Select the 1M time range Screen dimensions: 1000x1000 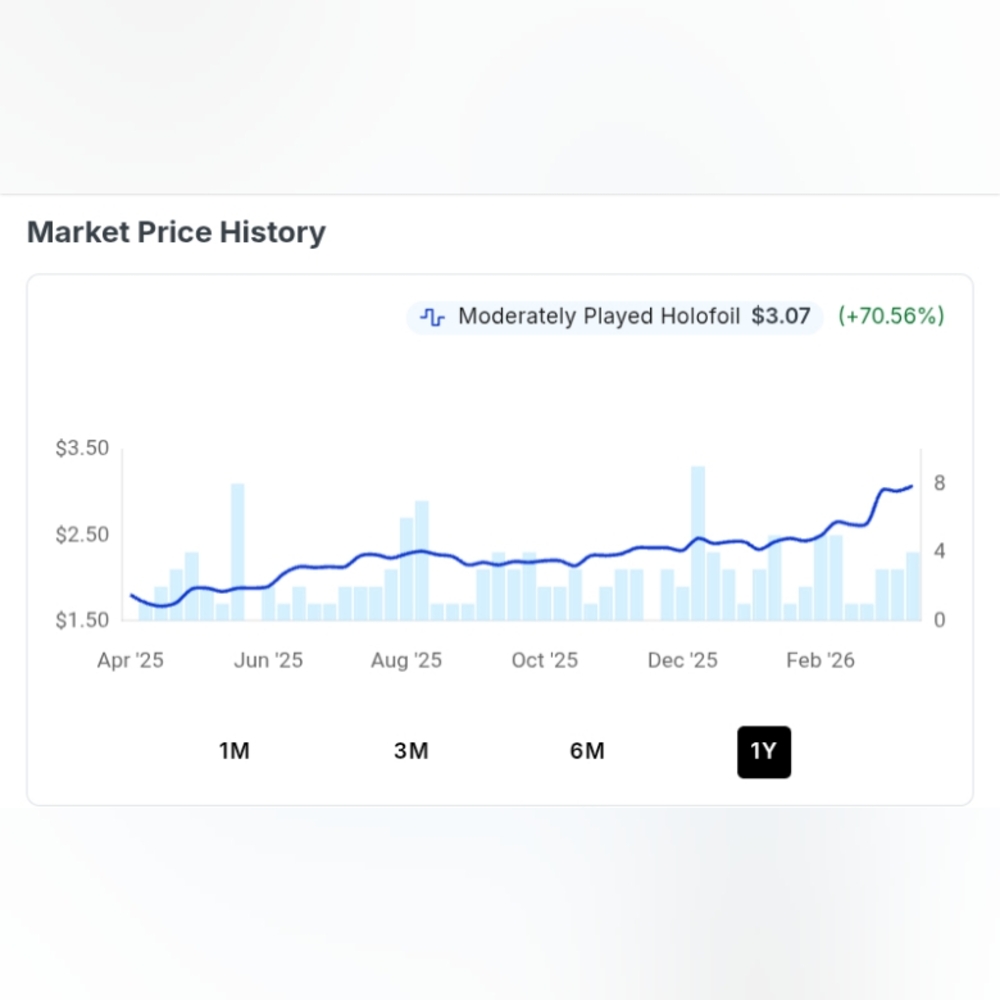(x=234, y=751)
